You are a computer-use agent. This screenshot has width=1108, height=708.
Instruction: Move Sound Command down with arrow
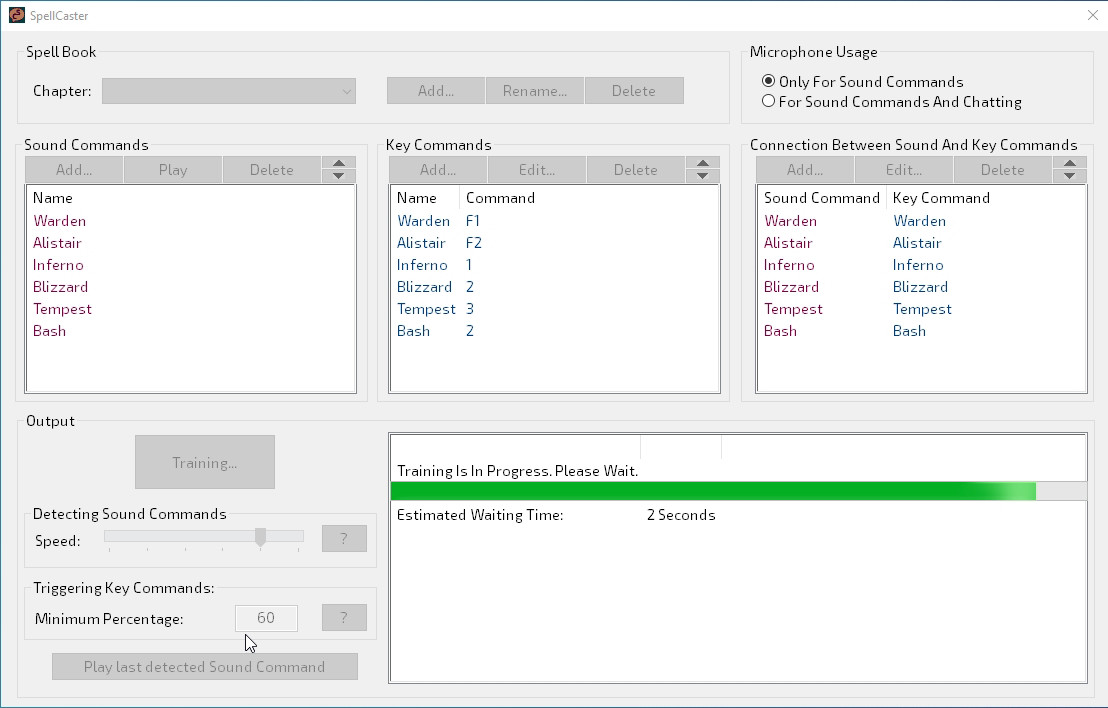pyautogui.click(x=338, y=176)
